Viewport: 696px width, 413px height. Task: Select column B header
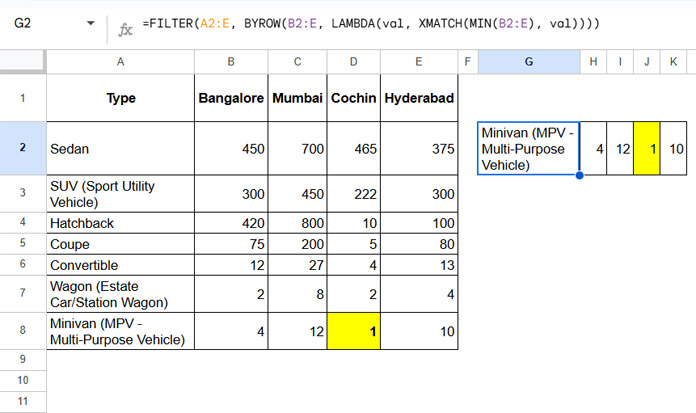(x=231, y=62)
